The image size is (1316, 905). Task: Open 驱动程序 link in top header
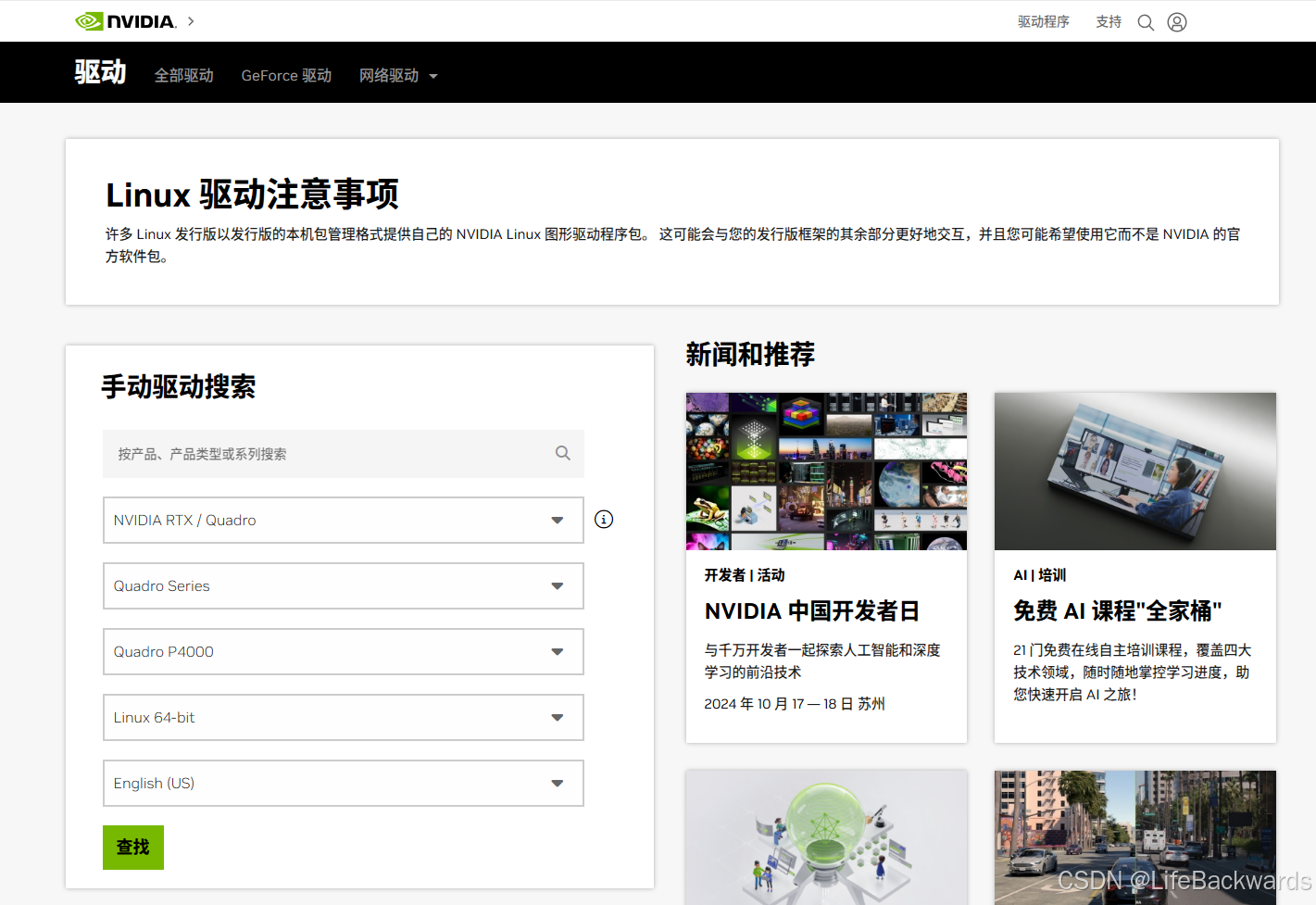[1044, 21]
